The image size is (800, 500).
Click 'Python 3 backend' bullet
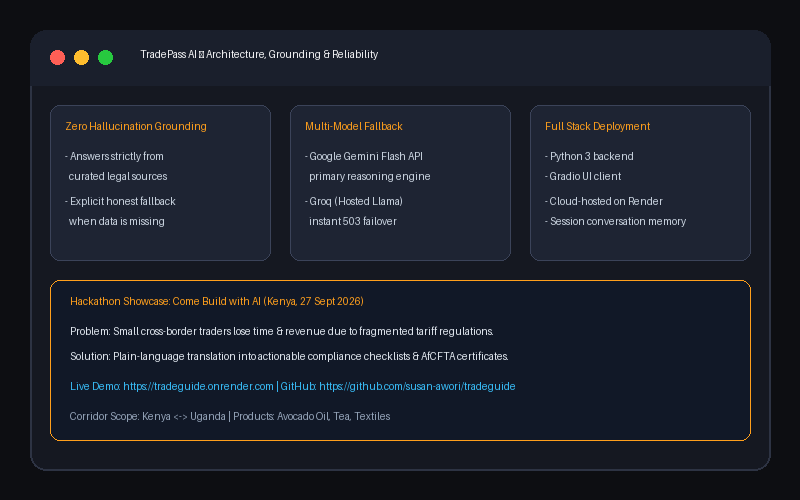pos(589,157)
